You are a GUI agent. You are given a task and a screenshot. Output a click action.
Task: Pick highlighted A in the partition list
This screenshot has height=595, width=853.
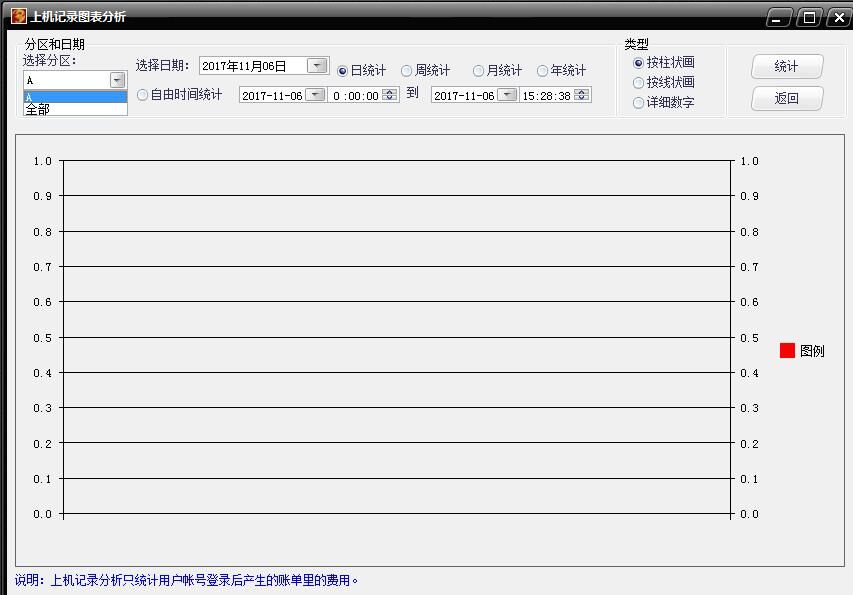point(75,97)
